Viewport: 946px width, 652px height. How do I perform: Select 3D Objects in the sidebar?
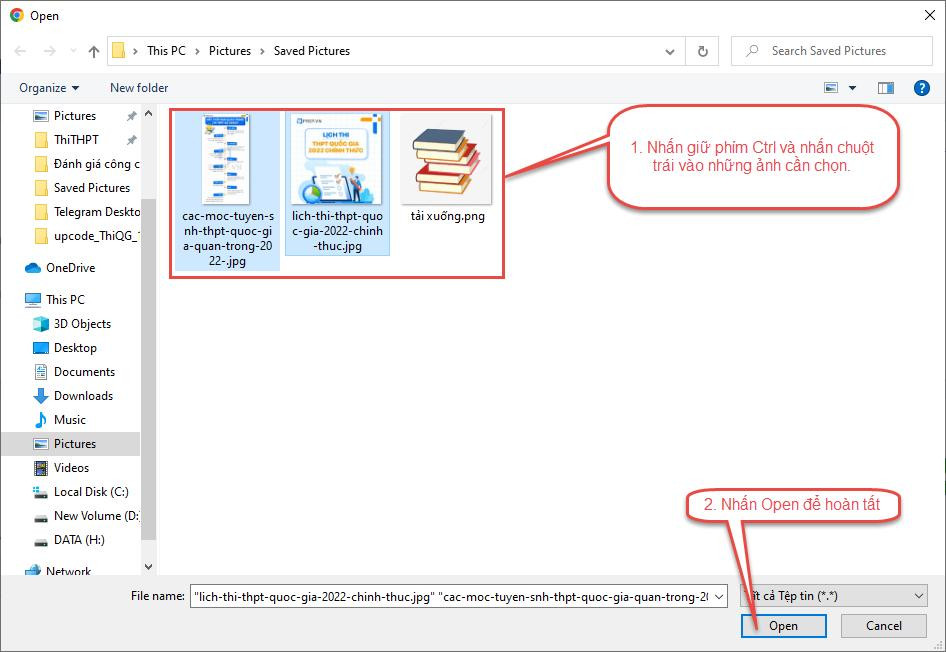click(x=82, y=323)
